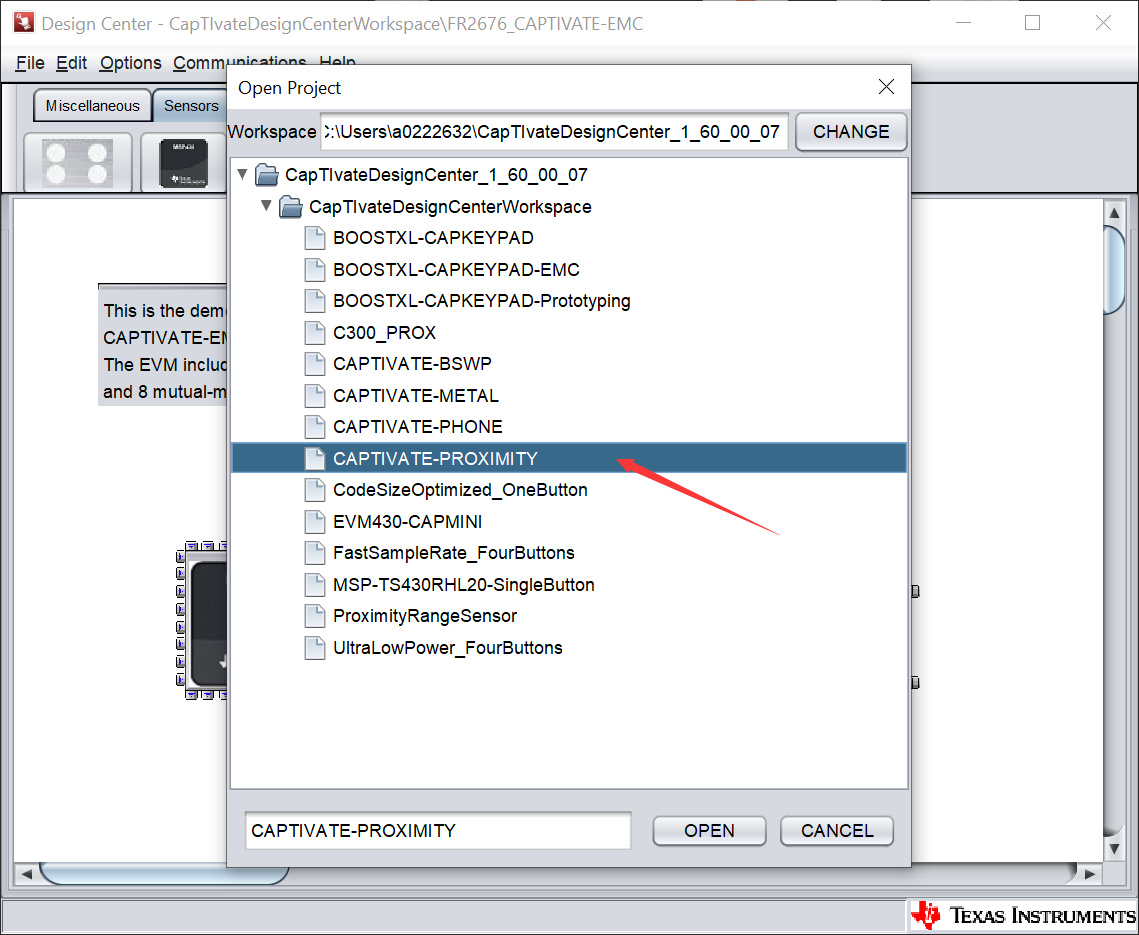Select the BOOSTXL-CAPKEYPAD-Prototyping project name
The image size is (1139, 935).
click(482, 301)
